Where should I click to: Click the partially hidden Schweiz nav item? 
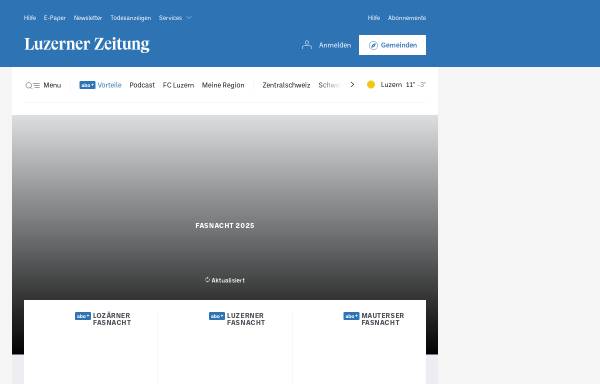click(329, 85)
